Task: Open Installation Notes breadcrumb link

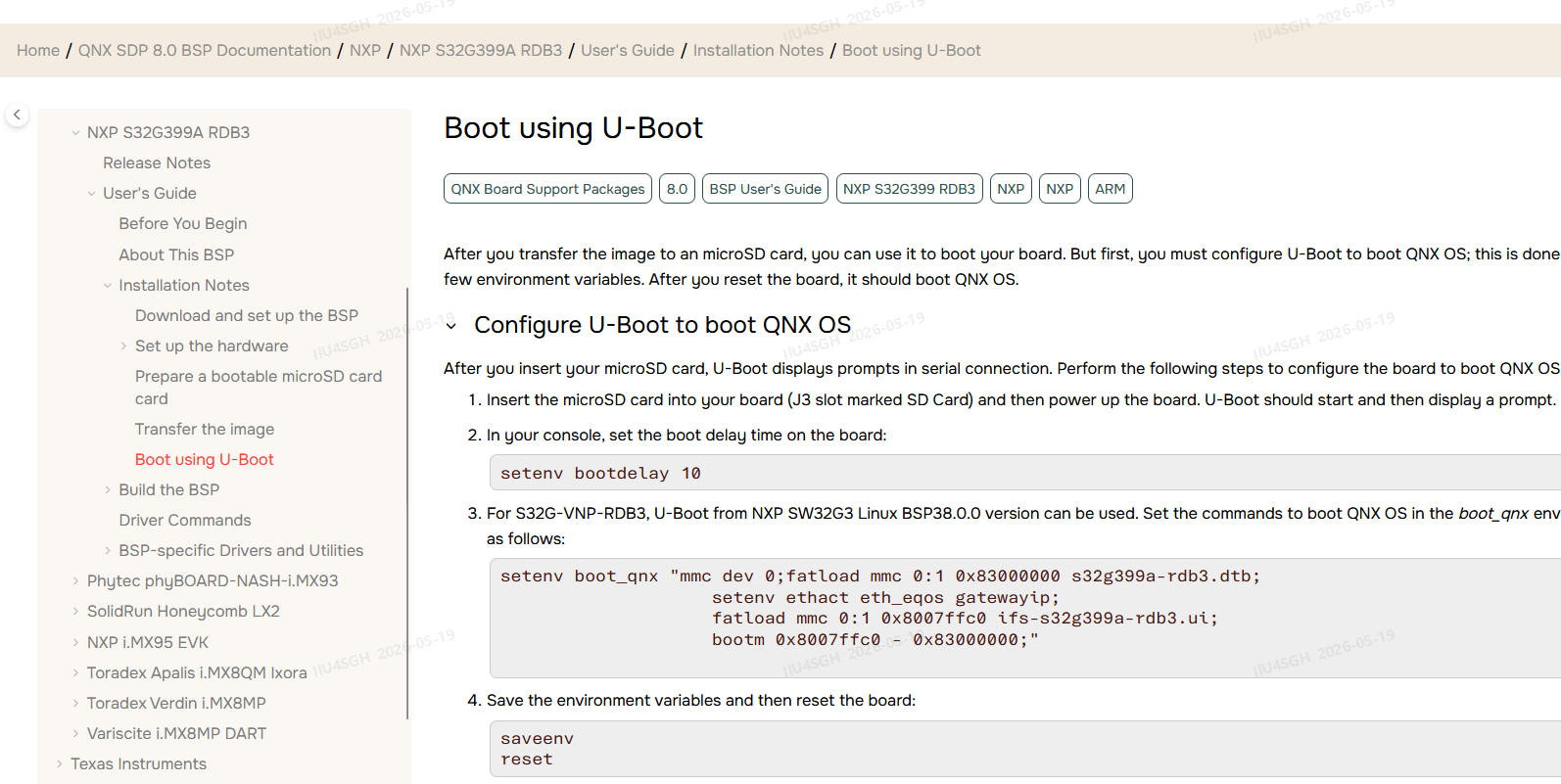Action: pos(759,51)
